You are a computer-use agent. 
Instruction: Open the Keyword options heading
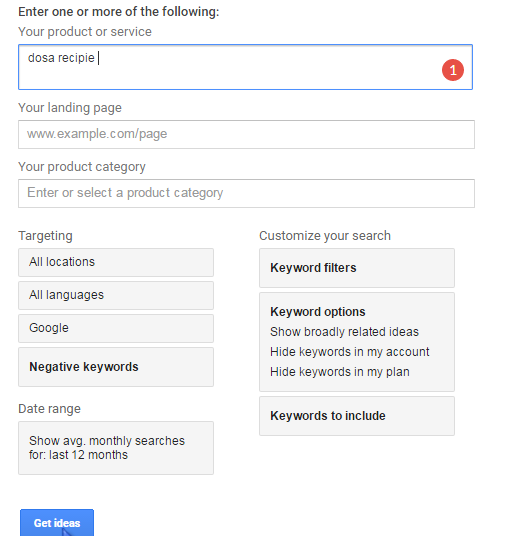point(318,312)
